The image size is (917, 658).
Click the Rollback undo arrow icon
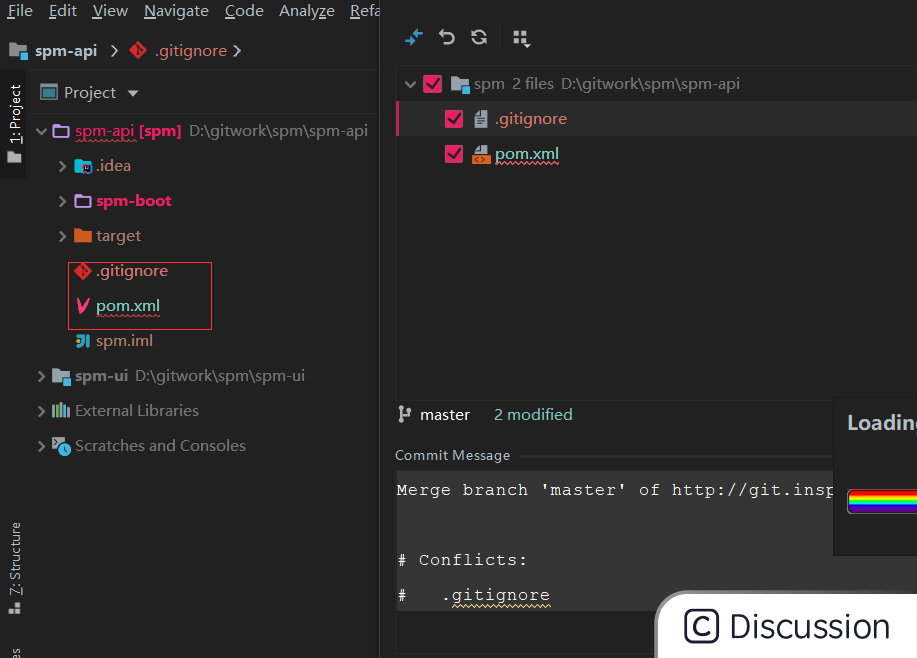point(447,37)
